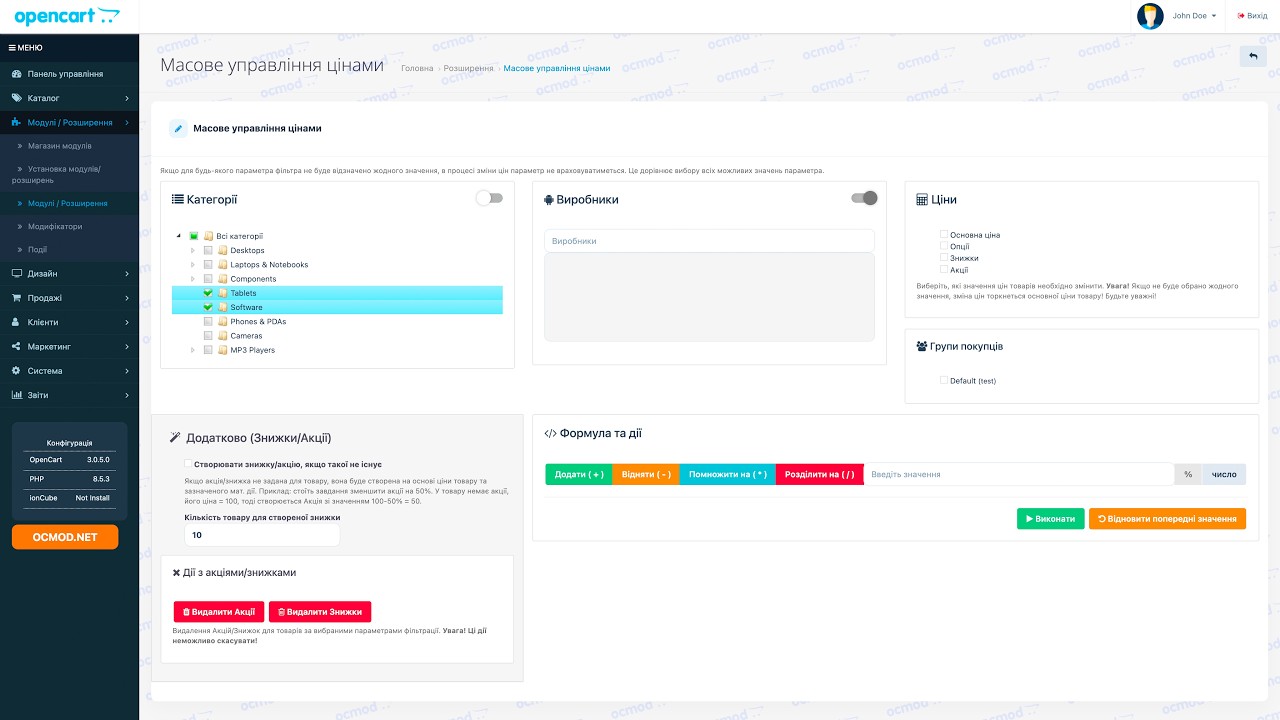Expand the Laptops & Notebooks node
The height and width of the screenshot is (720, 1280).
193,265
